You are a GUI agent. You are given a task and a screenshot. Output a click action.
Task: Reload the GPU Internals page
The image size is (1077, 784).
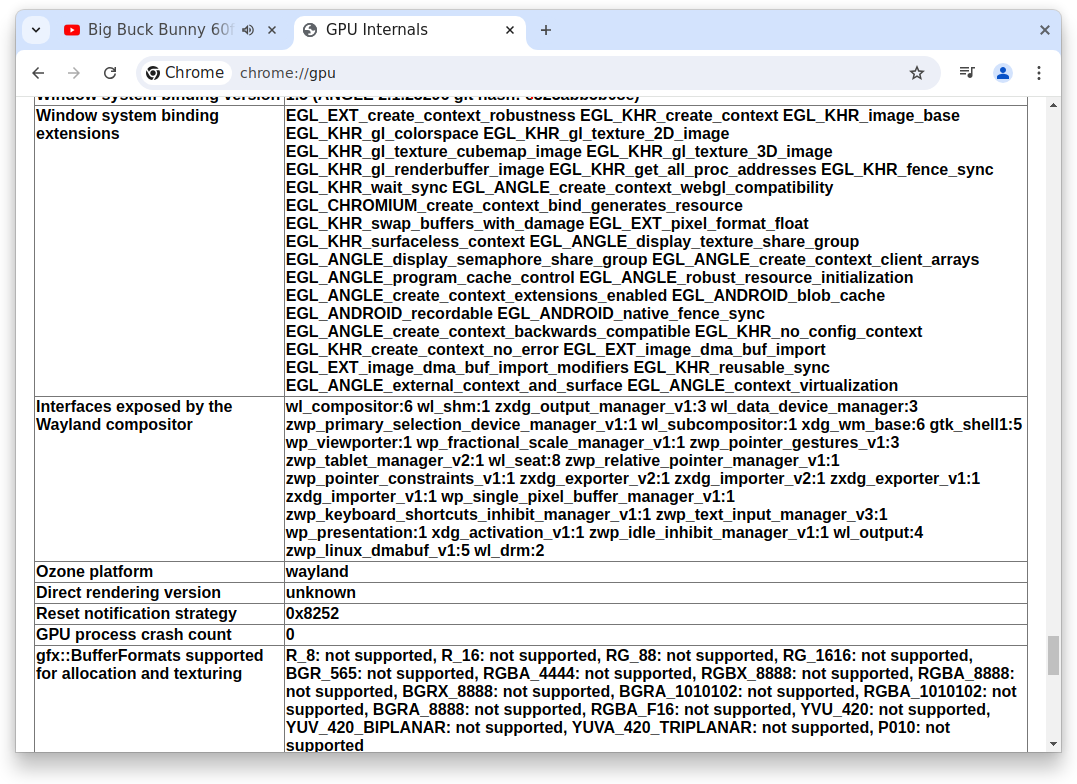pos(110,72)
